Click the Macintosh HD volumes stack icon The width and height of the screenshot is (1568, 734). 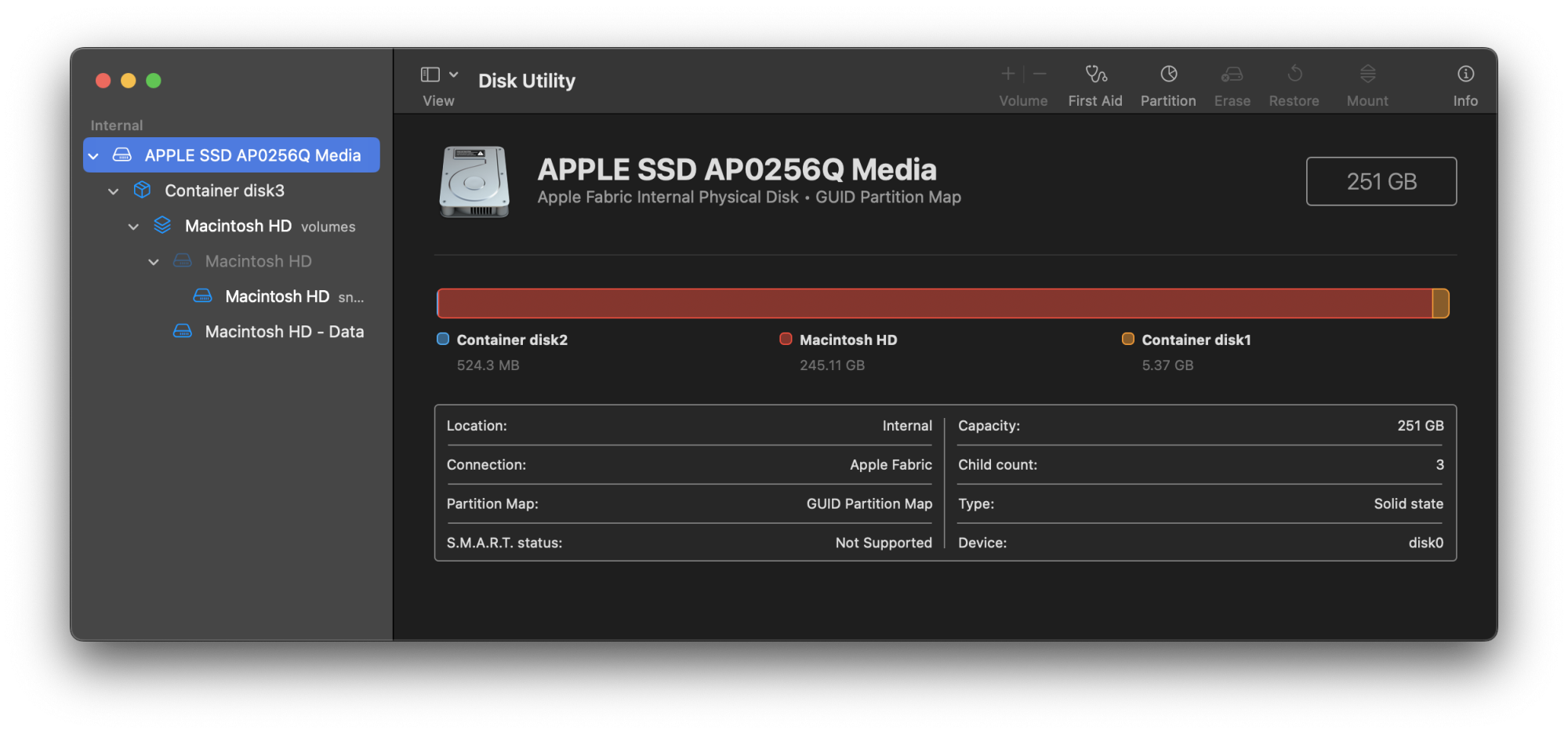(162, 225)
